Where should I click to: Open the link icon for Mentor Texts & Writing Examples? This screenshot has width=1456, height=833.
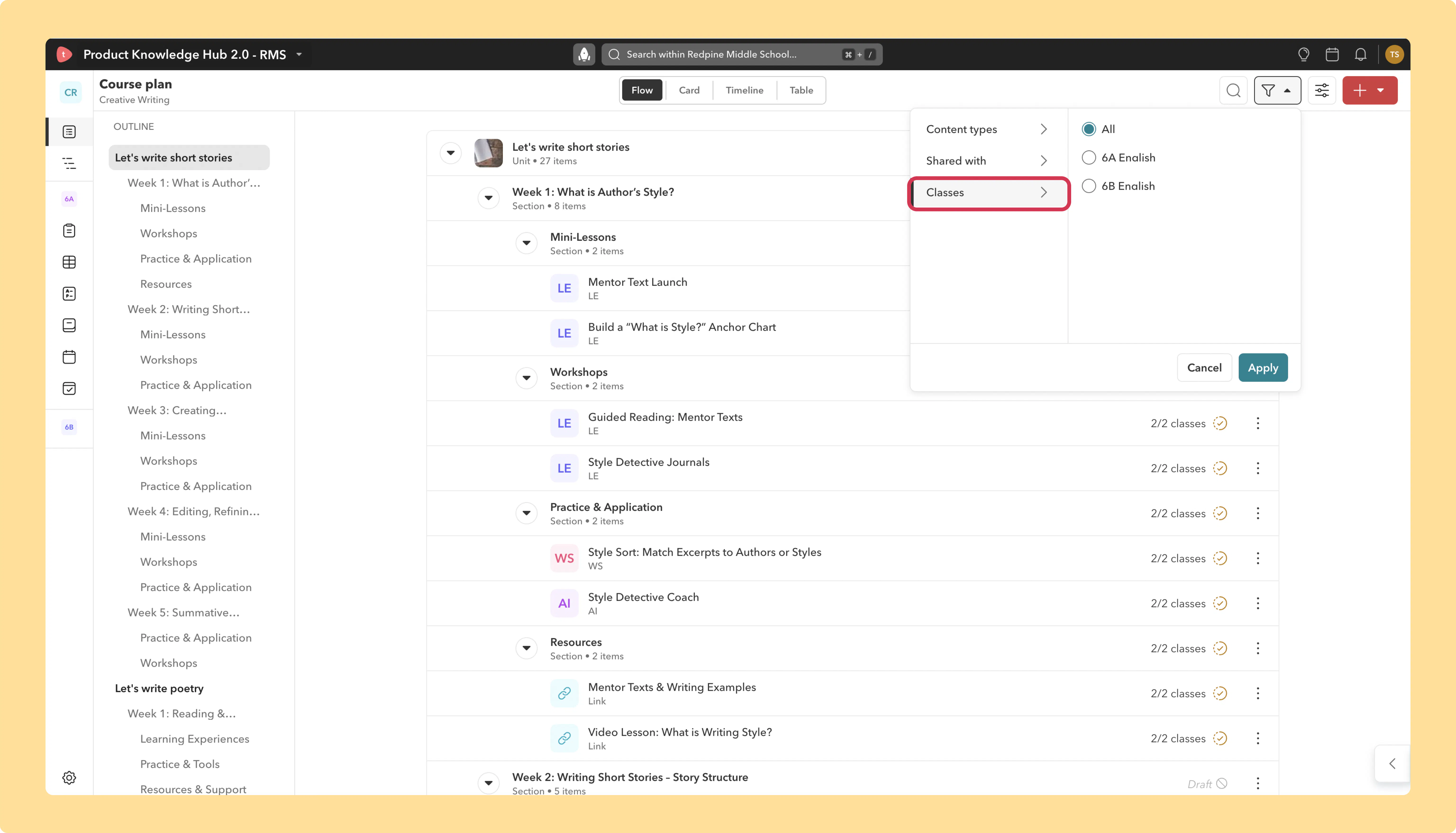pyautogui.click(x=564, y=693)
